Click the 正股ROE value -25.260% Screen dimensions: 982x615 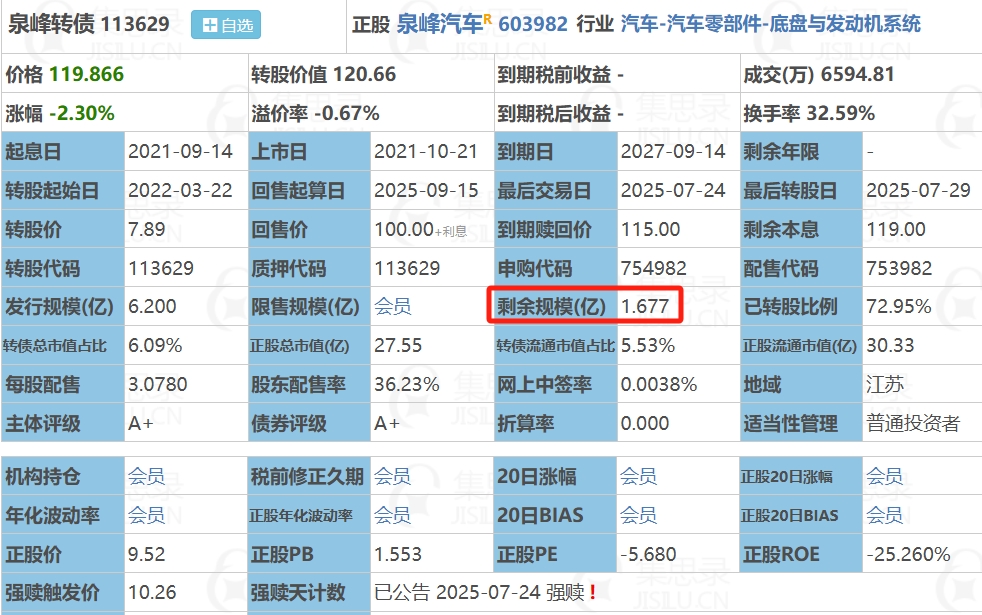click(908, 554)
